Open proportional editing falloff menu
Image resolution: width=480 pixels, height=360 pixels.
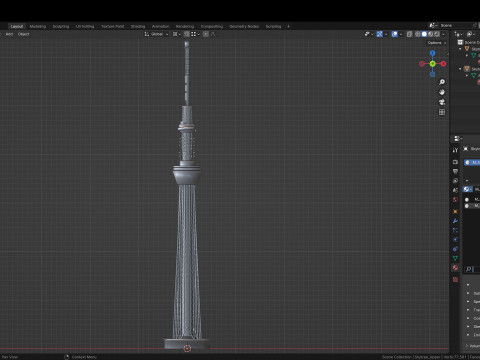[213, 34]
